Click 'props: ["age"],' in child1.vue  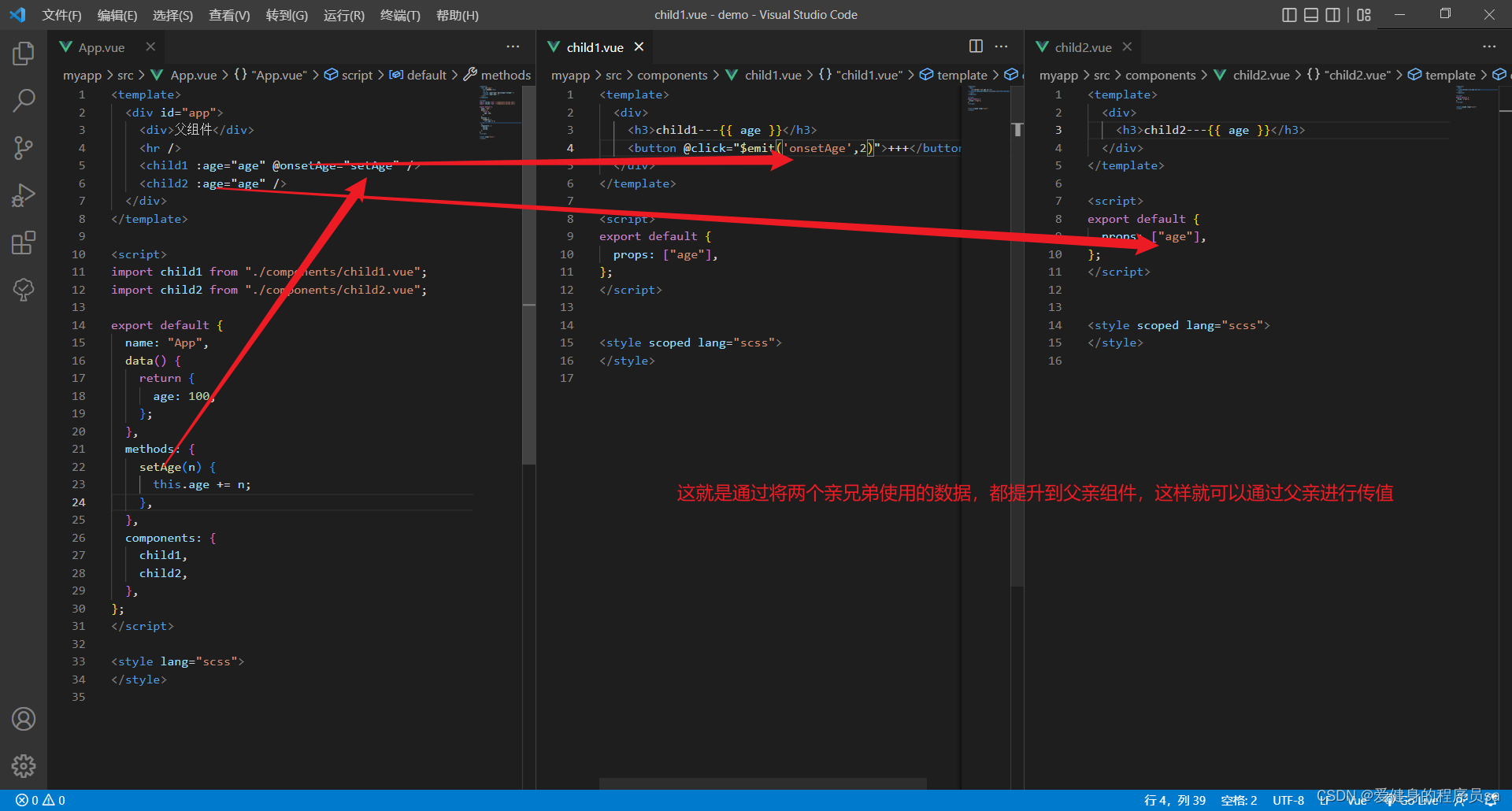click(x=665, y=254)
